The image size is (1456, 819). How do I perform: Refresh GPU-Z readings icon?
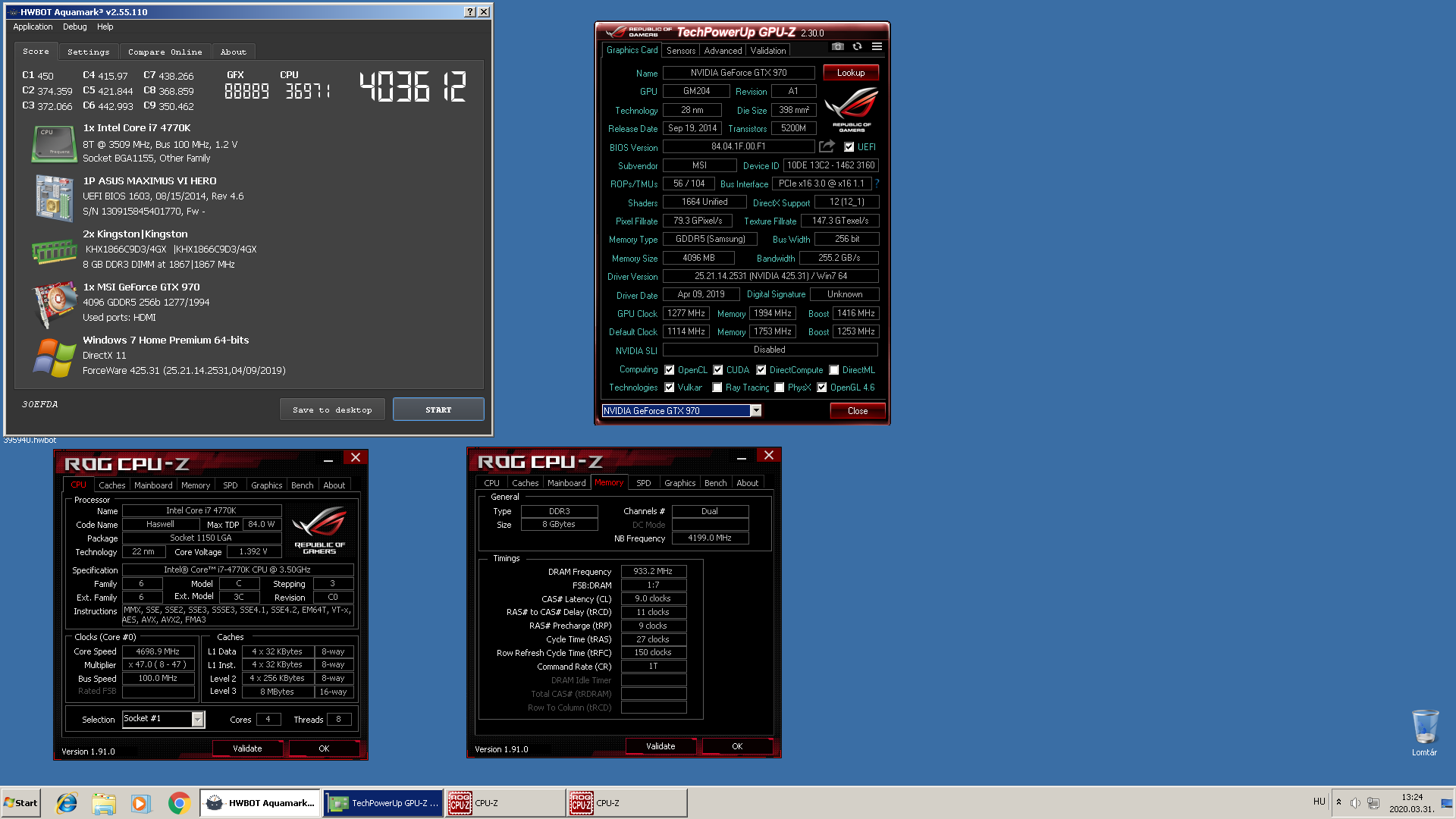coord(857,47)
